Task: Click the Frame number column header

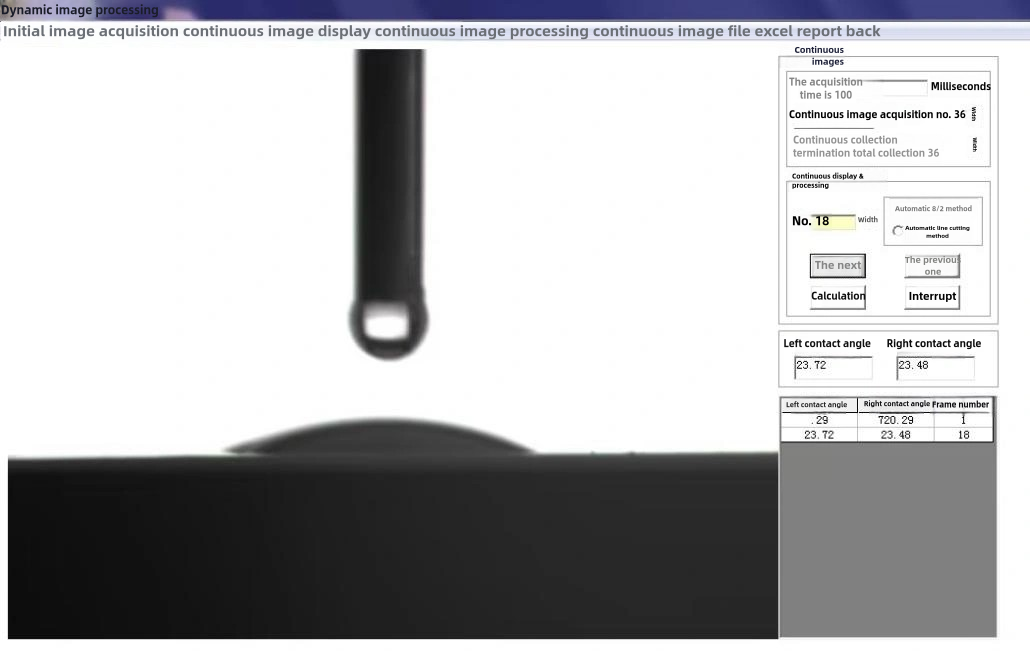Action: tap(962, 405)
